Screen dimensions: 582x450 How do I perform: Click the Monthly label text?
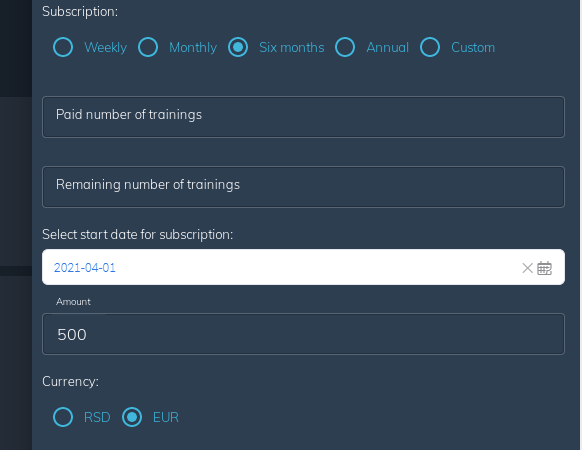click(x=193, y=48)
